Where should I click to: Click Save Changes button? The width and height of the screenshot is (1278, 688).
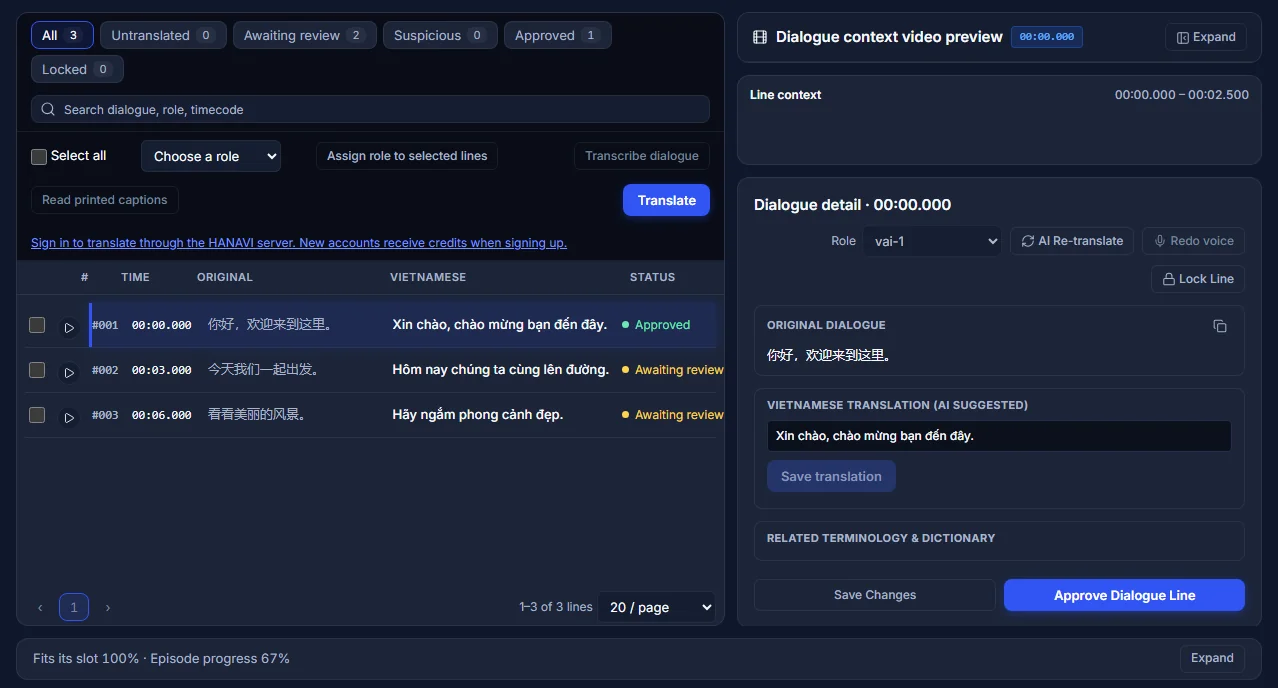click(875, 595)
